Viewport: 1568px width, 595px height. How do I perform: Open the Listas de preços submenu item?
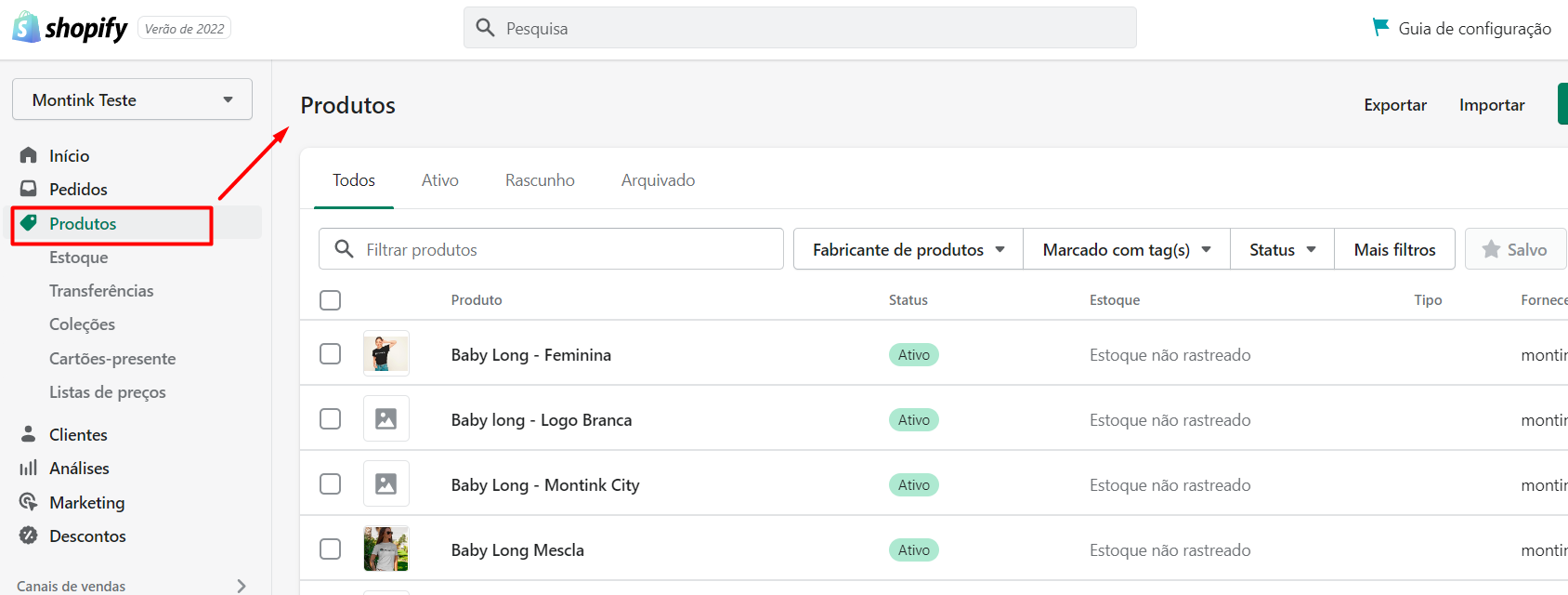[x=108, y=392]
